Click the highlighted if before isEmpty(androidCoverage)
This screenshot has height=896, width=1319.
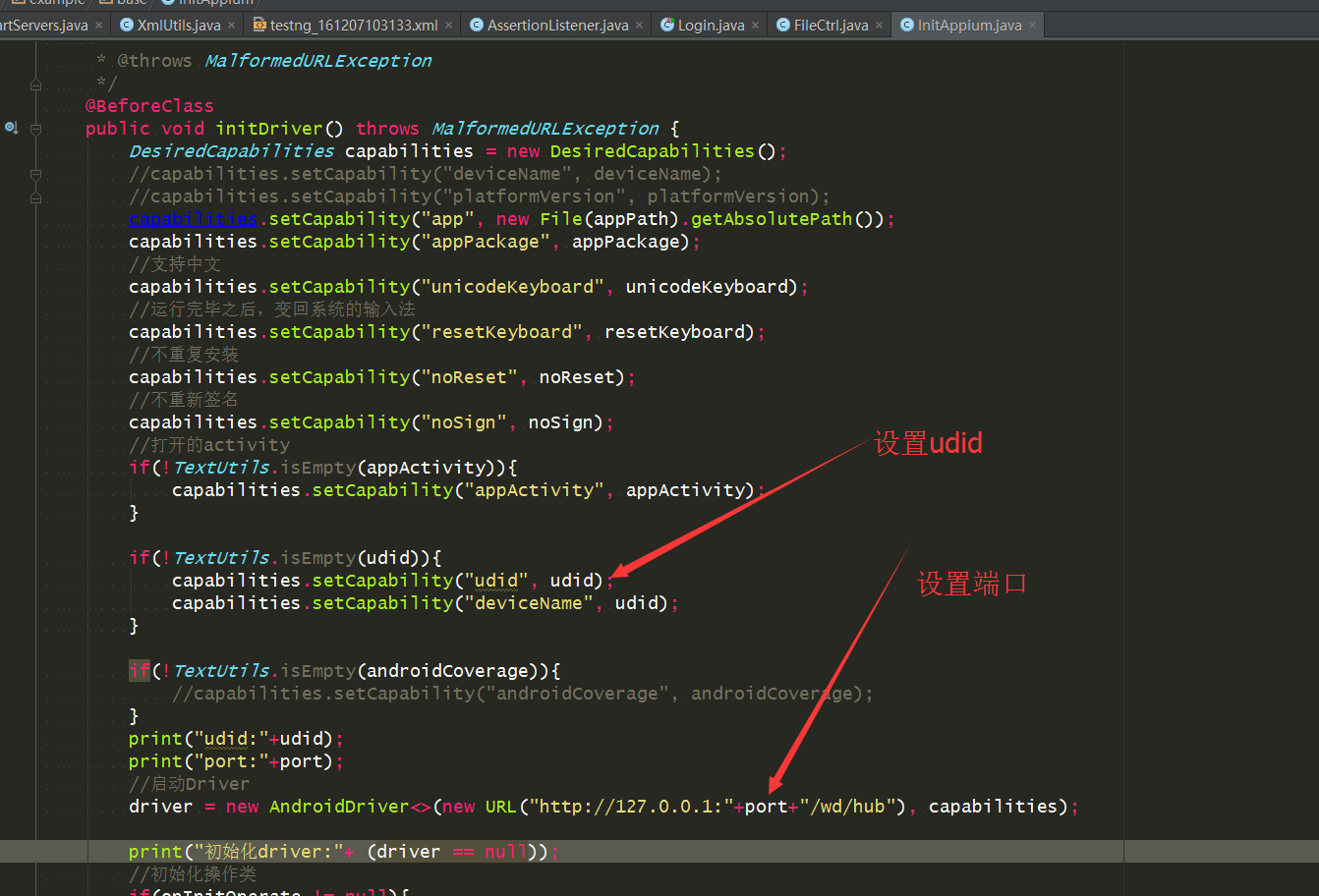[x=140, y=671]
